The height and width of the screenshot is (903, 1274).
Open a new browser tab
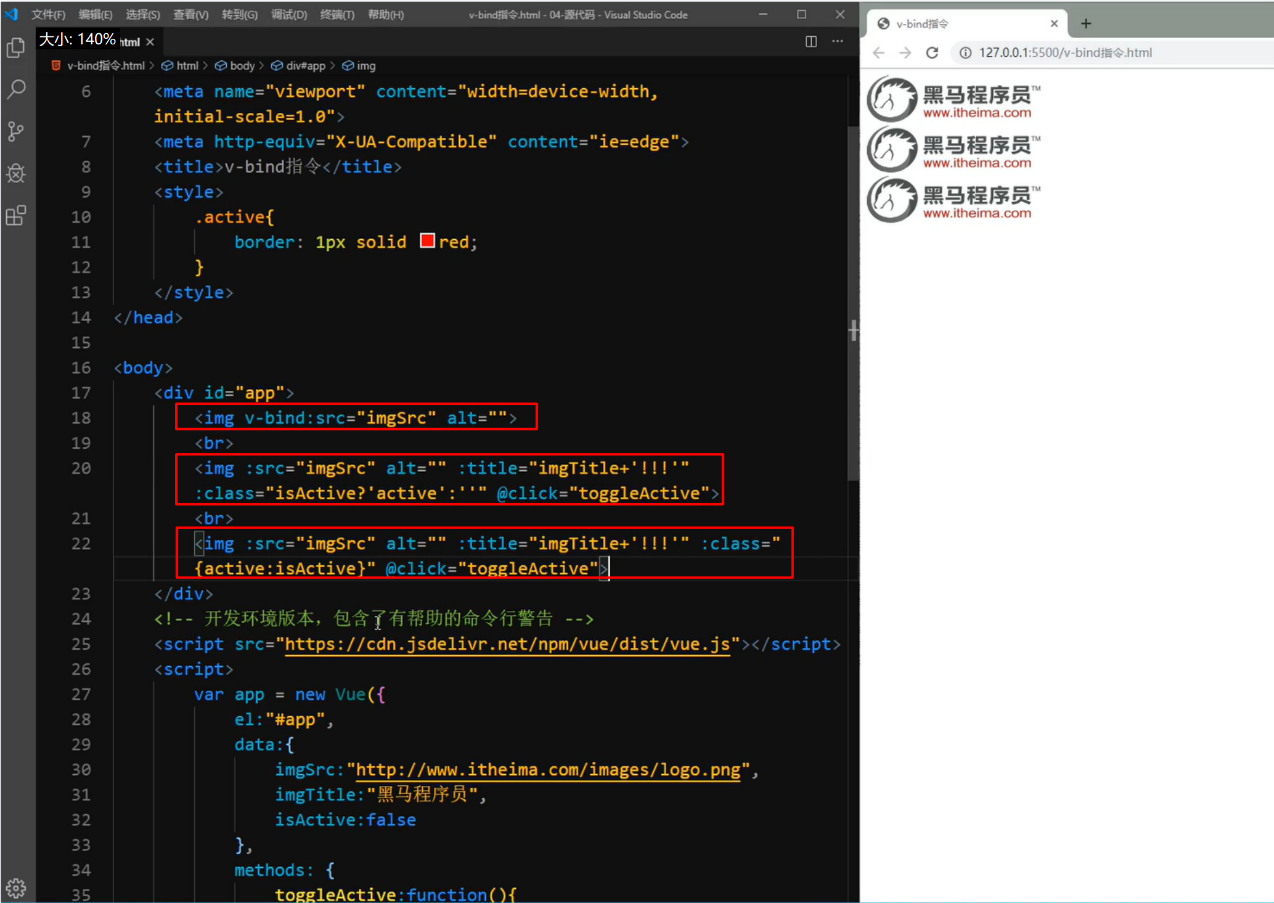1086,23
